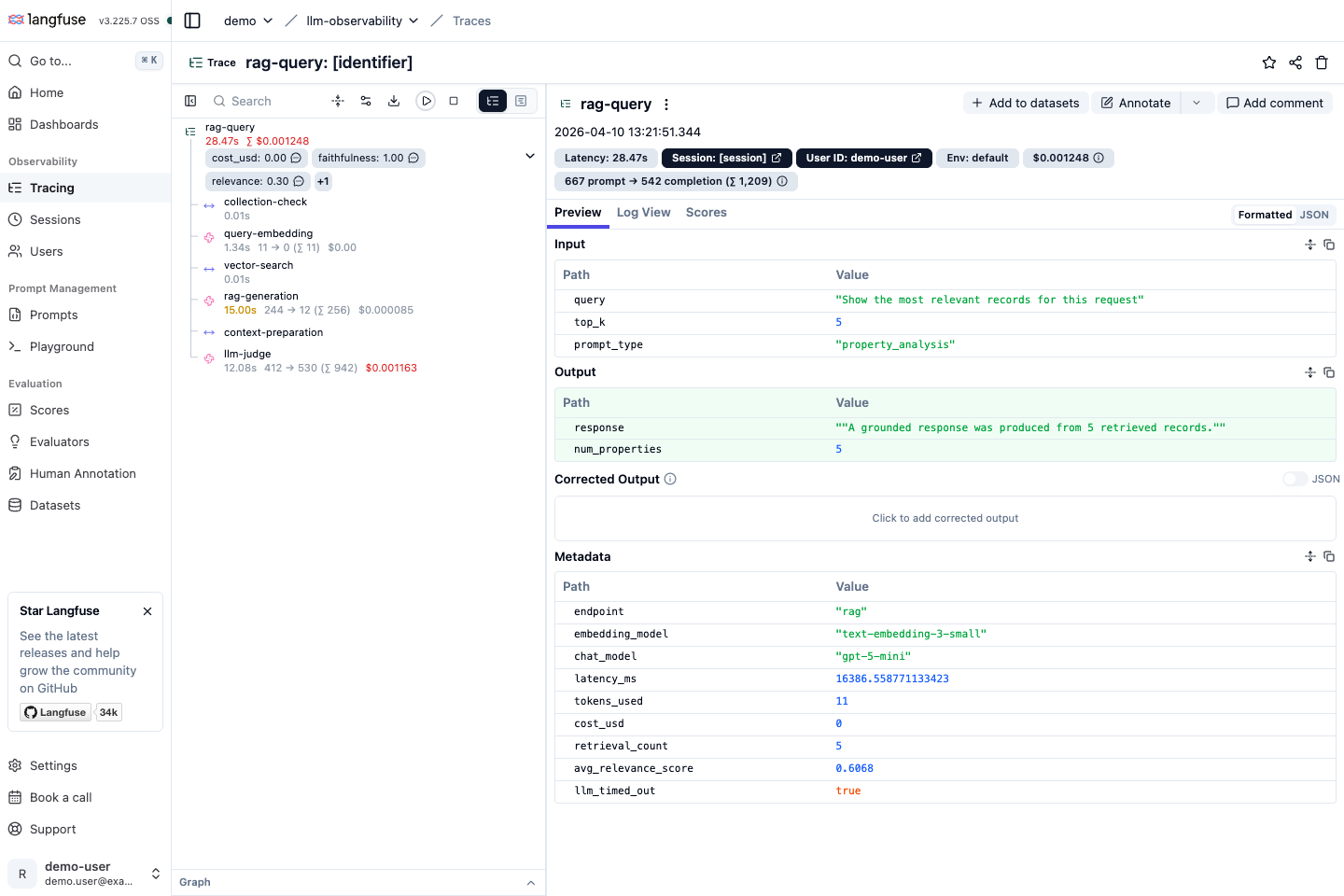Open the Session link badge

726,158
